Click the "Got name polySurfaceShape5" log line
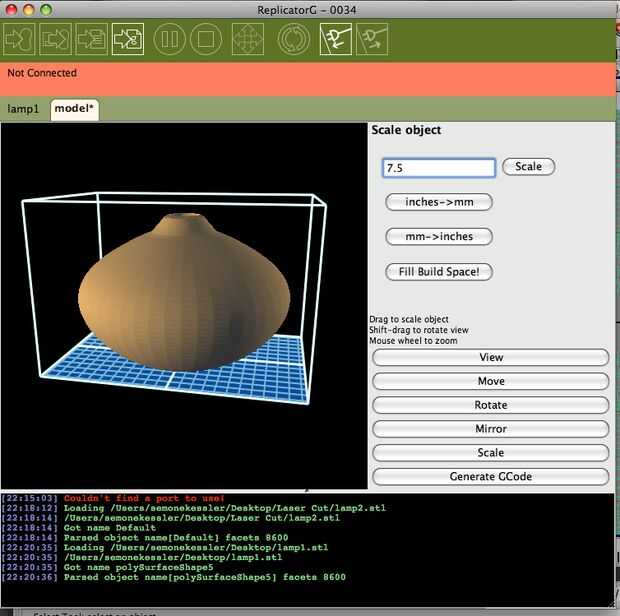620x616 pixels. coord(138,567)
